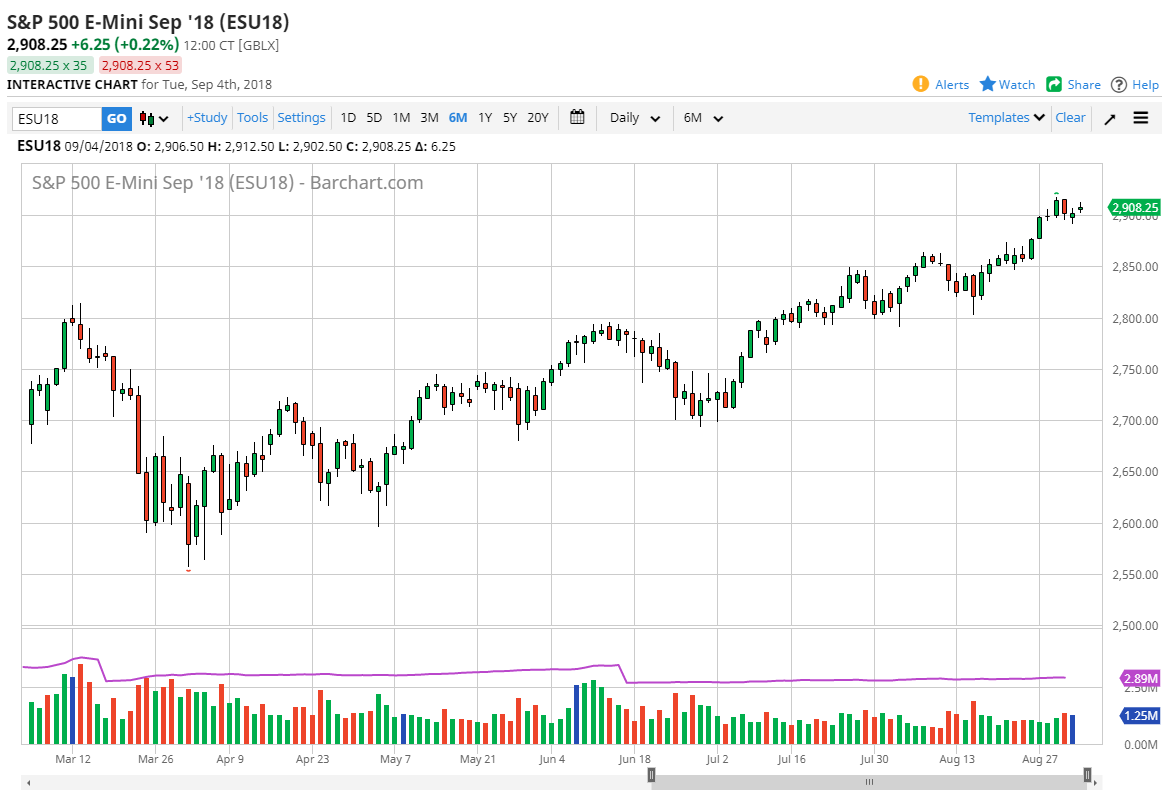This screenshot has width=1168, height=802.
Task: Click the candlestick chart type icon
Action: (146, 117)
